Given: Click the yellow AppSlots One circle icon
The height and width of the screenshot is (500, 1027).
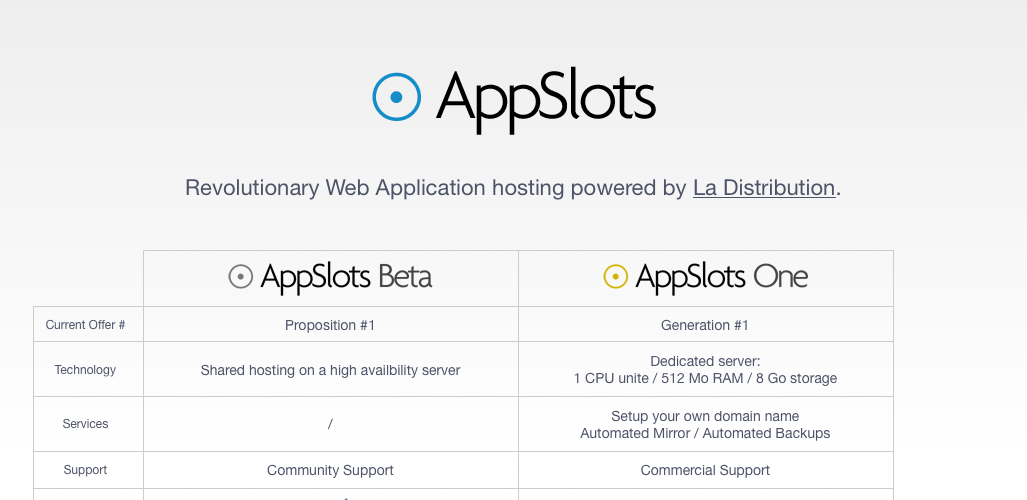Looking at the screenshot, I should [x=616, y=277].
